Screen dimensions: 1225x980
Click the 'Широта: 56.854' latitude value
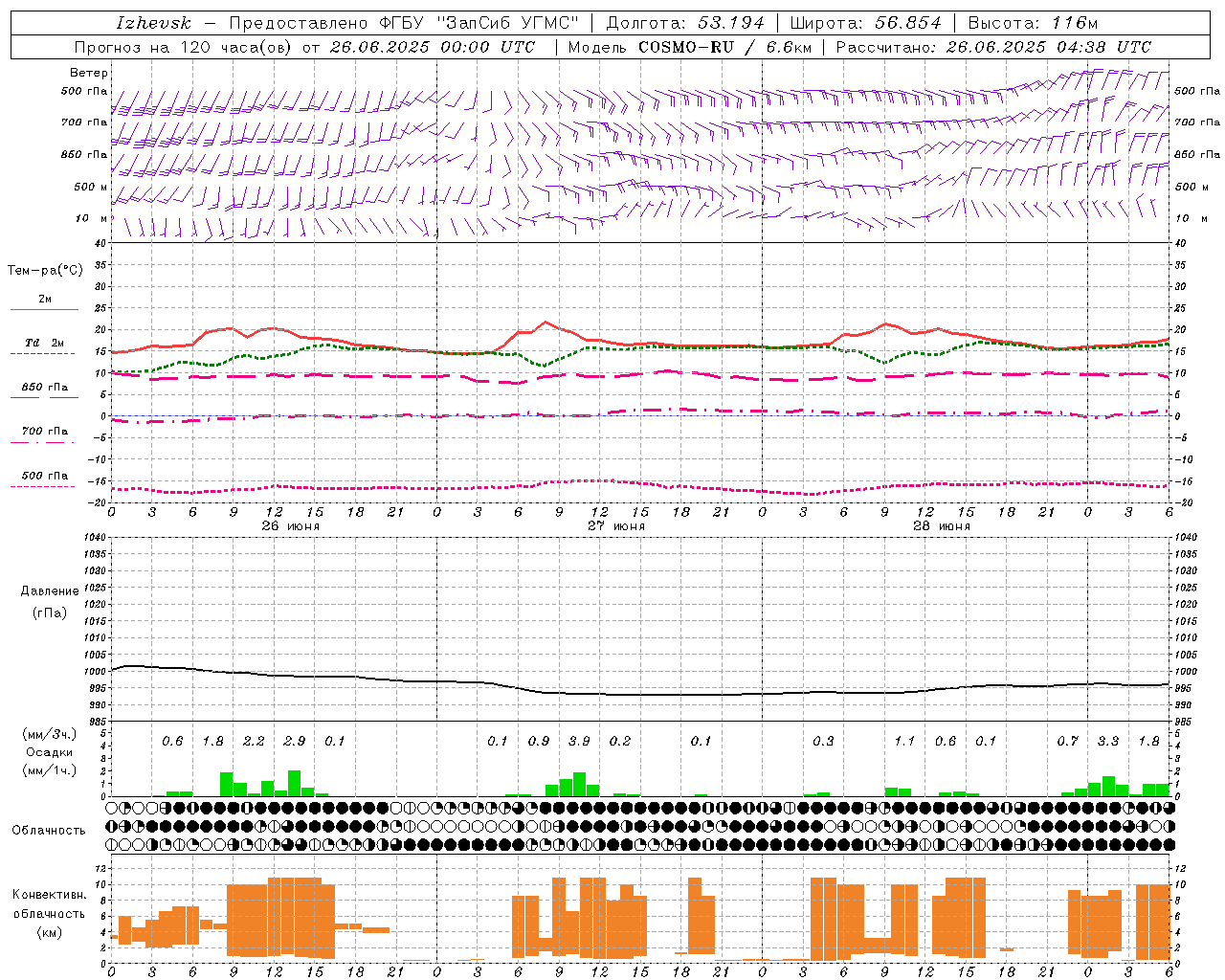(x=865, y=23)
